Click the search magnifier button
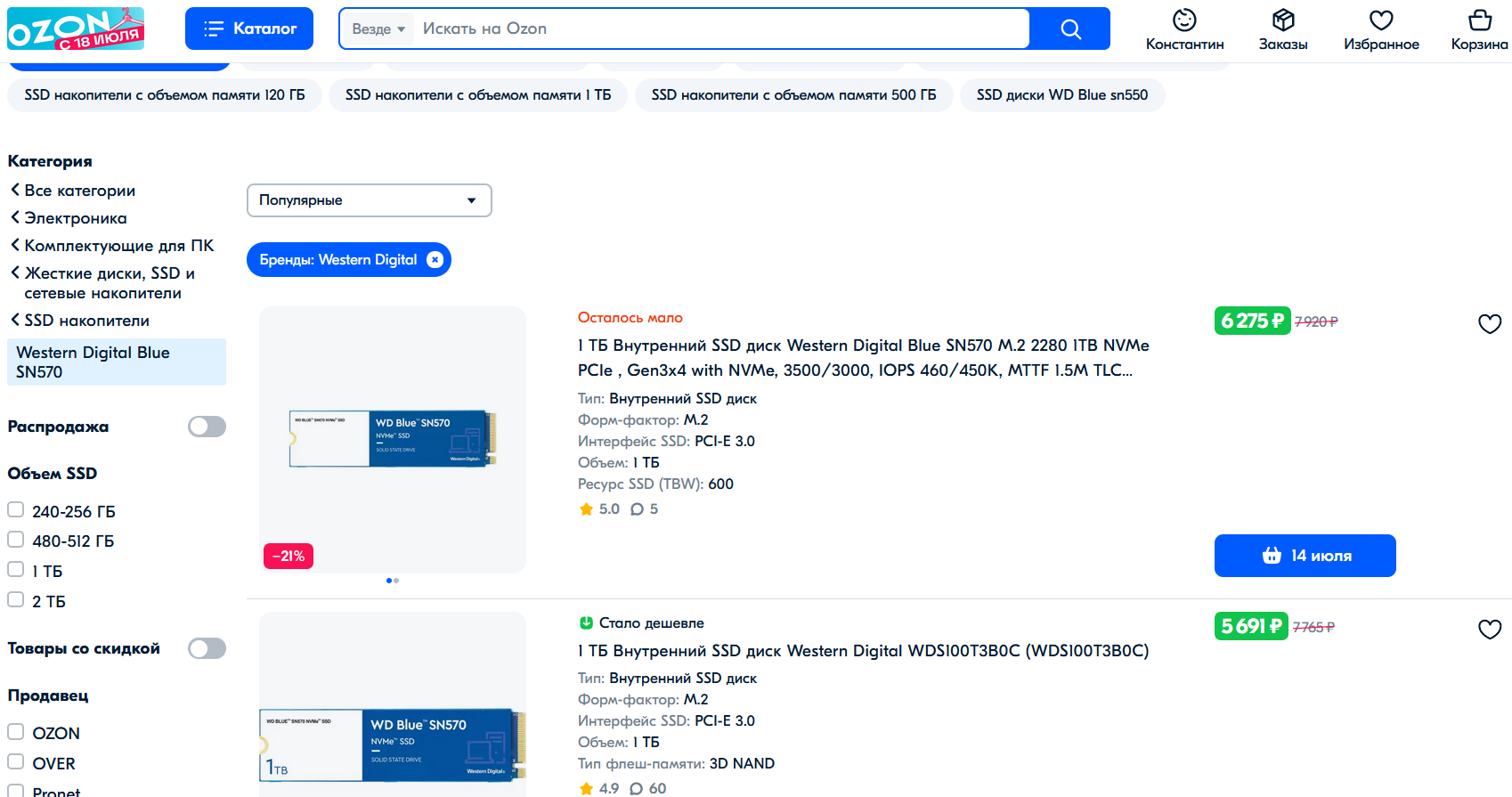 click(x=1070, y=29)
